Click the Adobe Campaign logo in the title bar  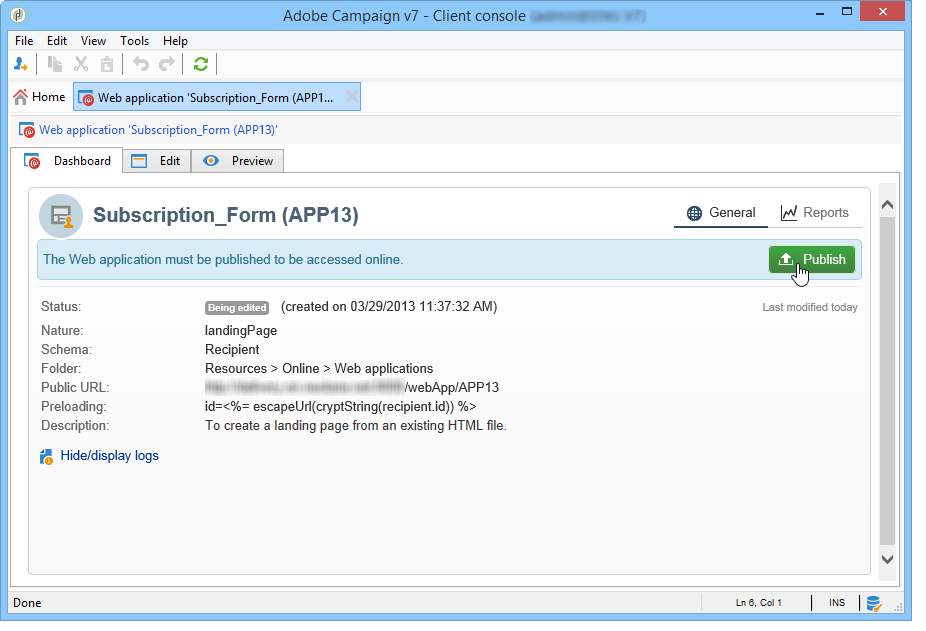pos(18,14)
